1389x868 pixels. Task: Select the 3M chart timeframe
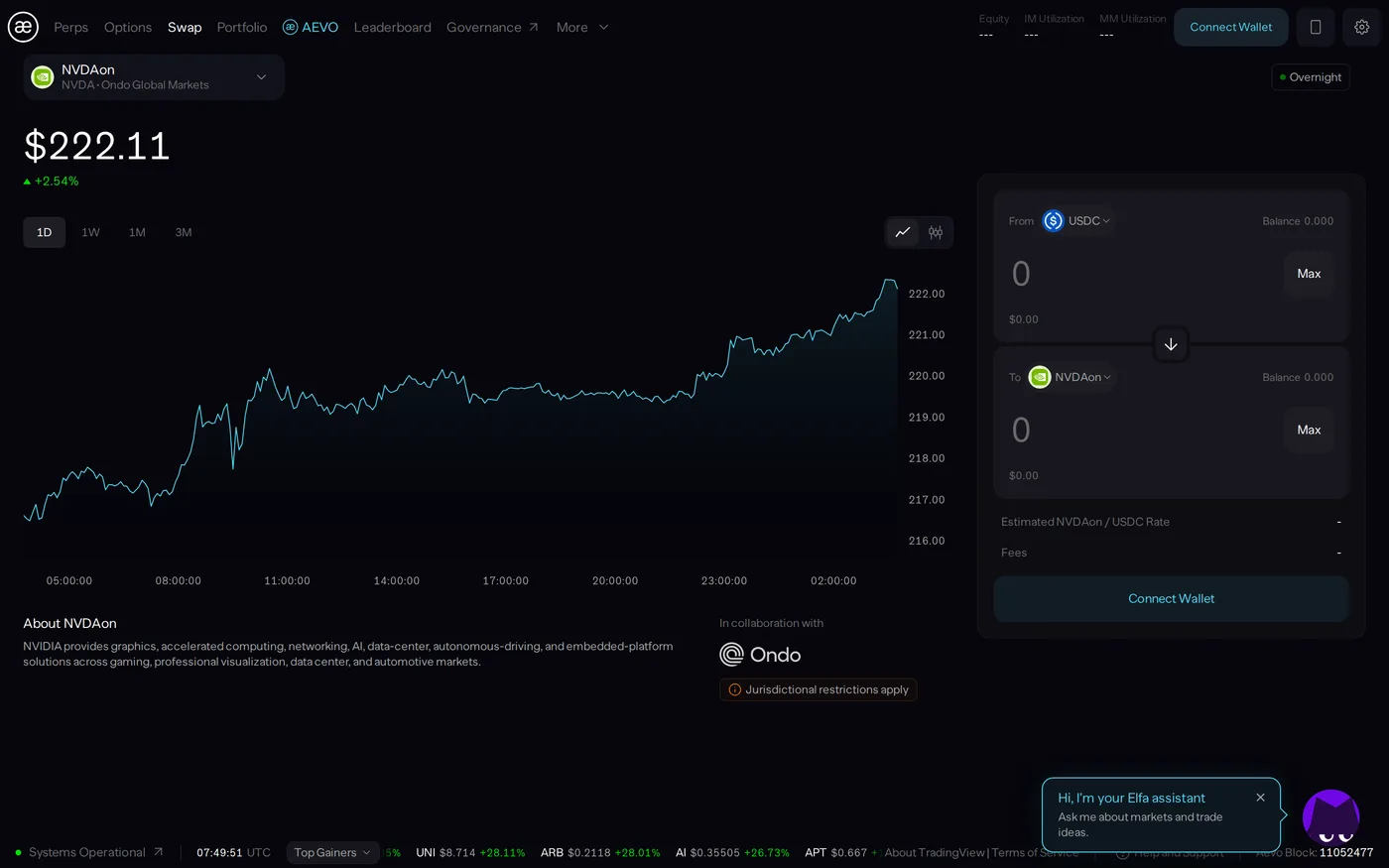tap(184, 232)
